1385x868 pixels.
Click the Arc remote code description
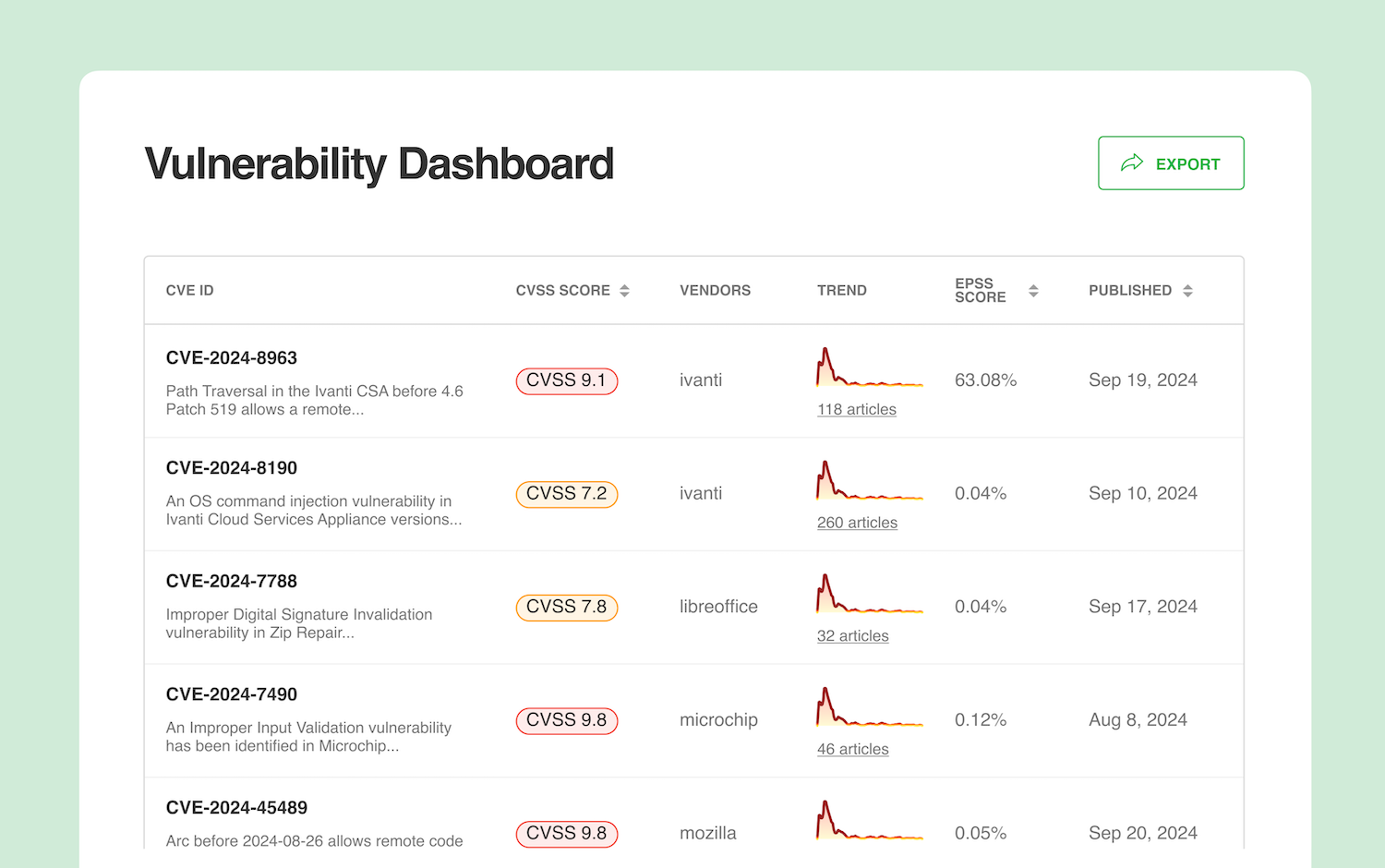(x=315, y=841)
